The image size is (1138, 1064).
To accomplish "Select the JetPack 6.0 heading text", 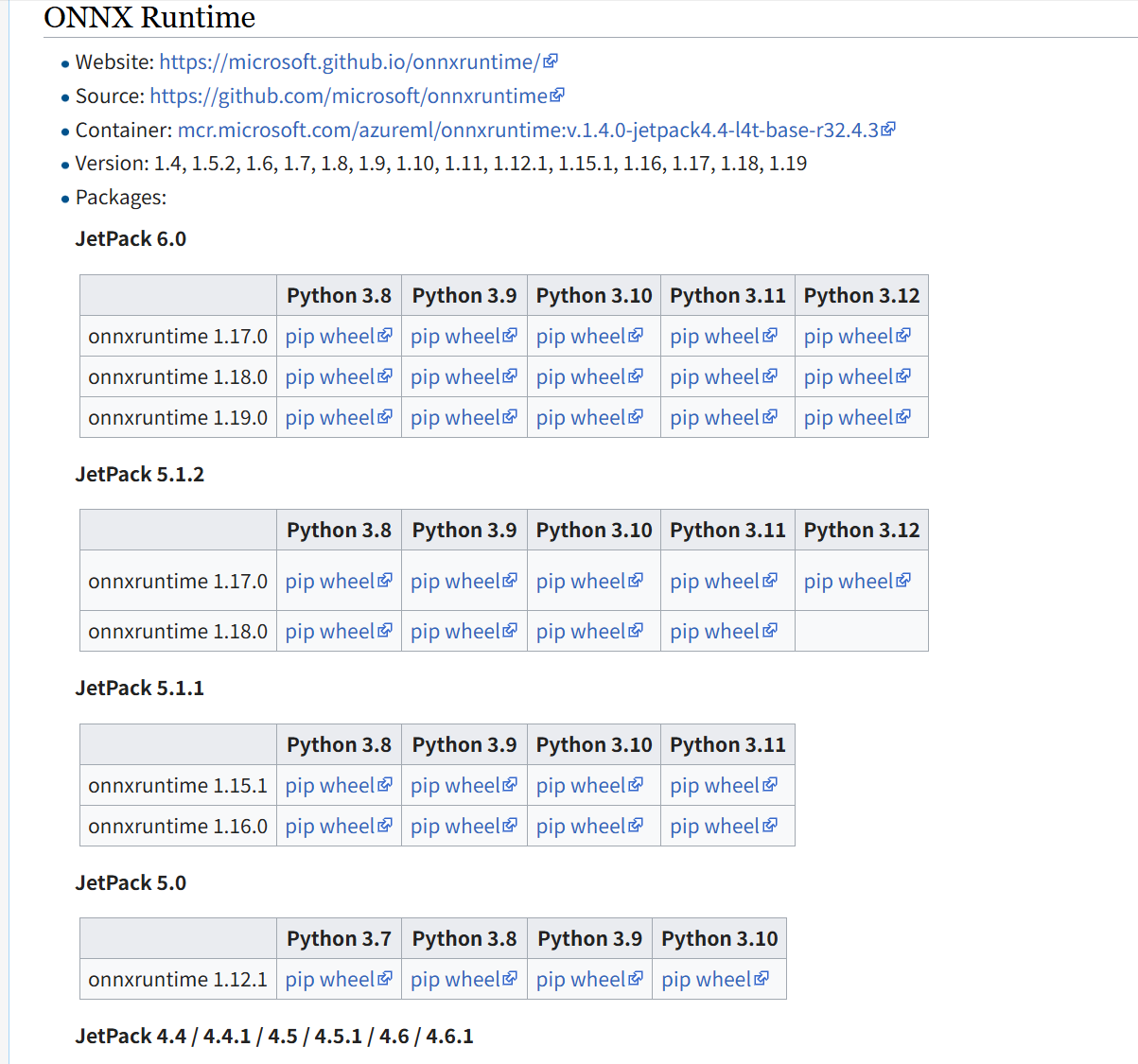I will 131,238.
